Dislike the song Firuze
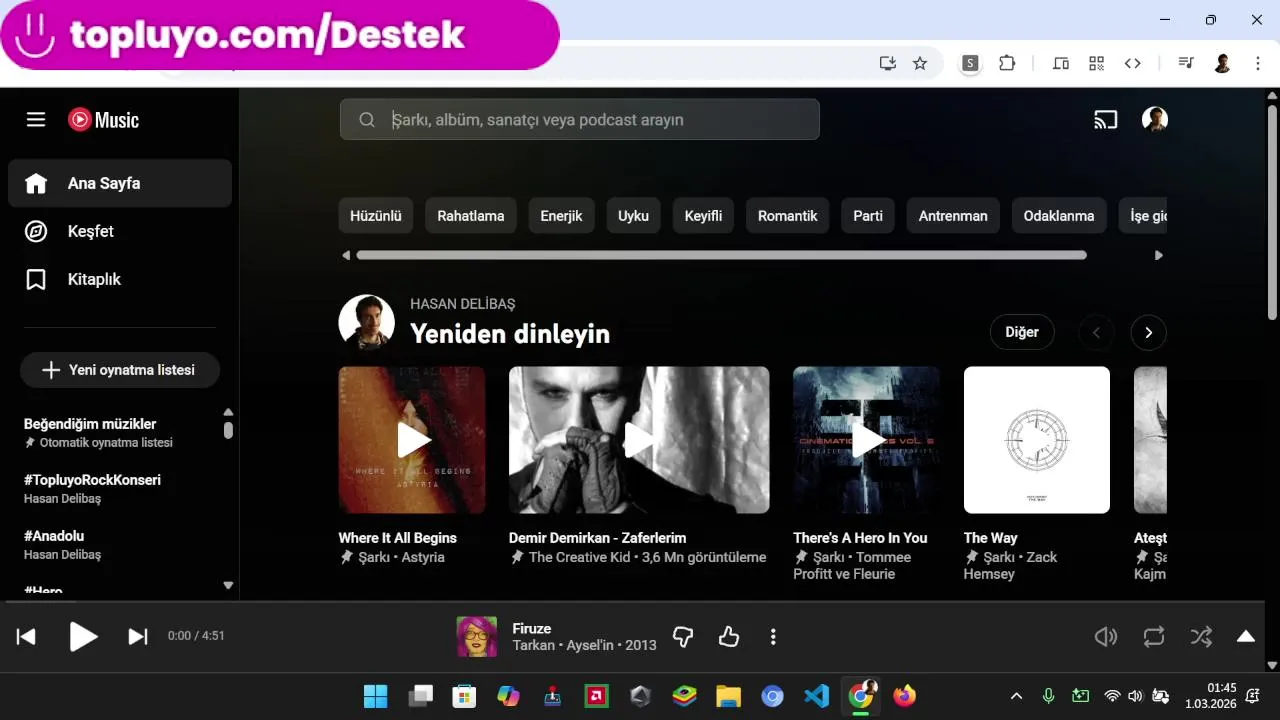Viewport: 1280px width, 720px height. point(683,637)
